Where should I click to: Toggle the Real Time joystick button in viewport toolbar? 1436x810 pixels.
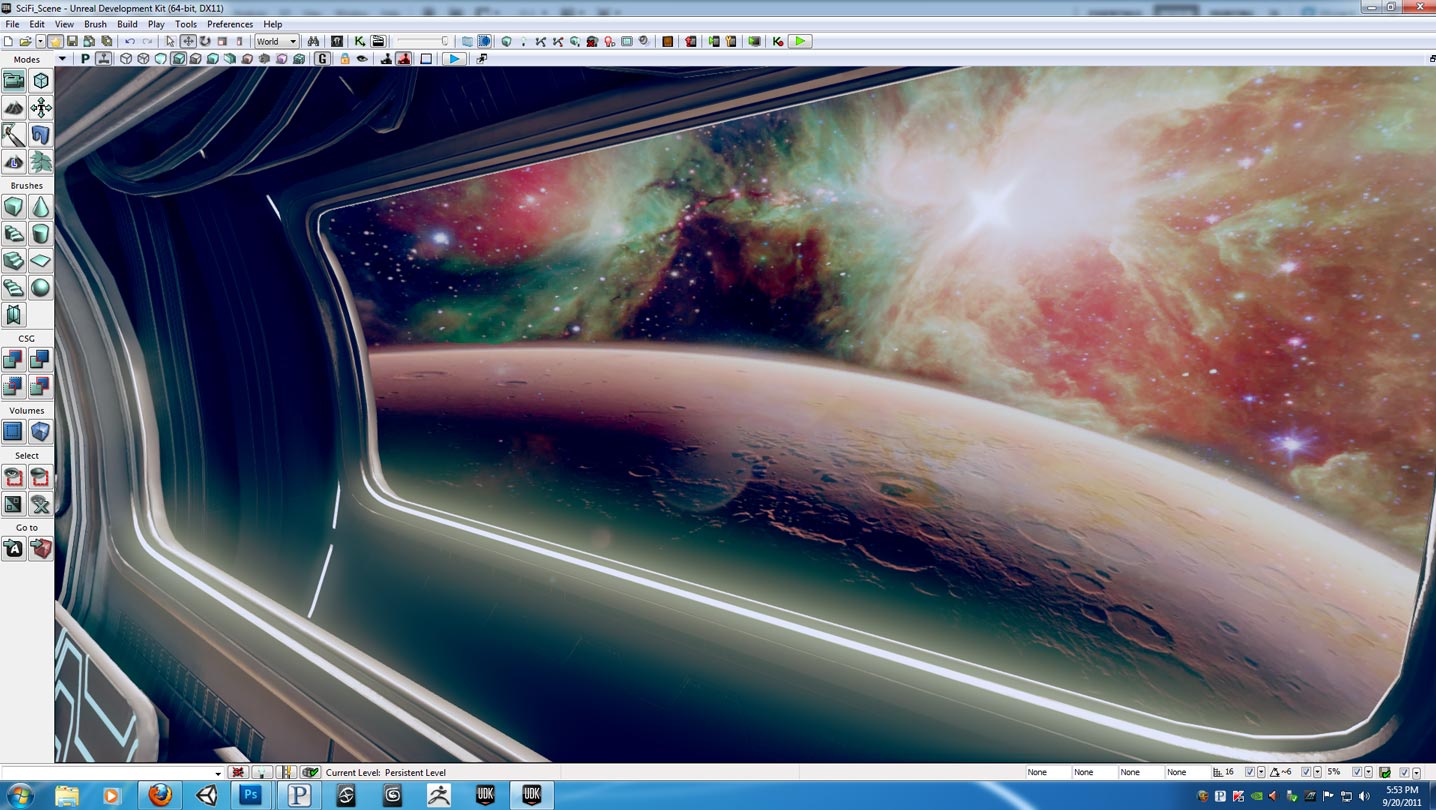pos(103,59)
